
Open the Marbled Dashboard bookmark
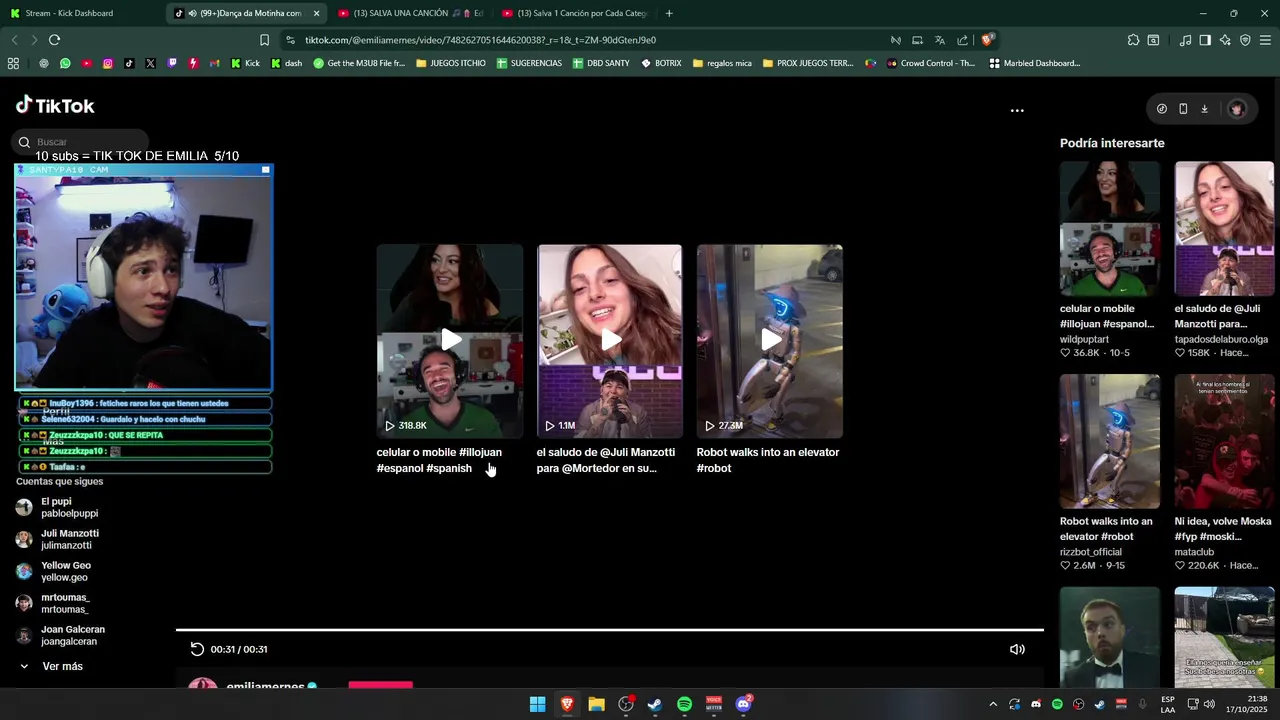(x=1034, y=63)
